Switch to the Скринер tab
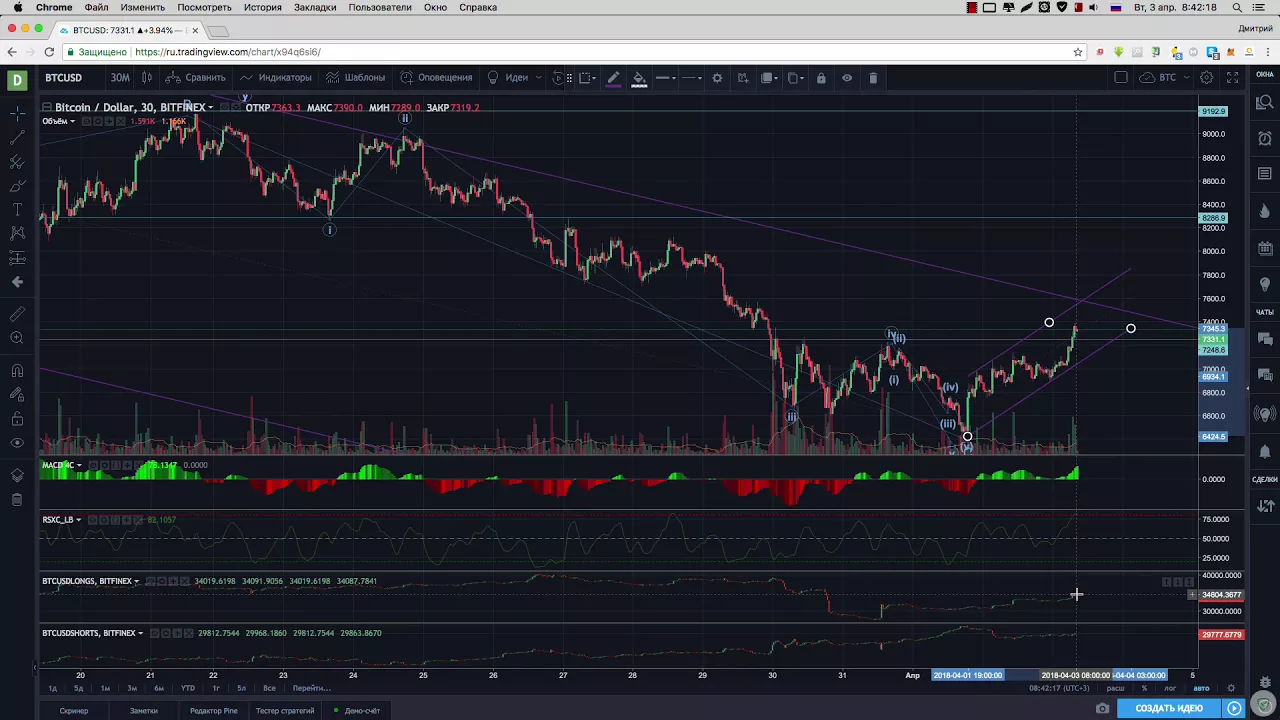1280x720 pixels. 74,711
